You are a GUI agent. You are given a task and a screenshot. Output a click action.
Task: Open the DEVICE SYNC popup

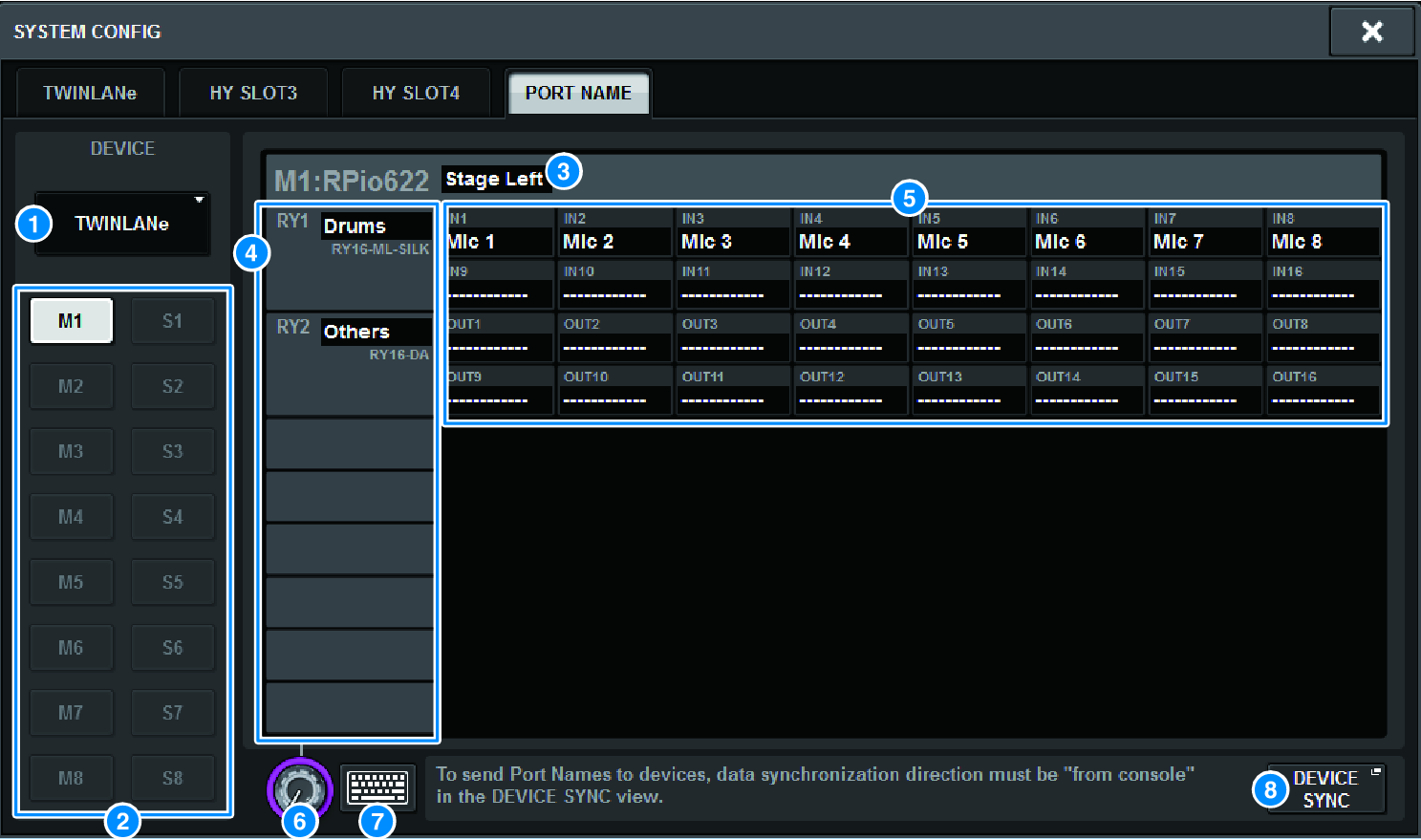coord(1325,789)
